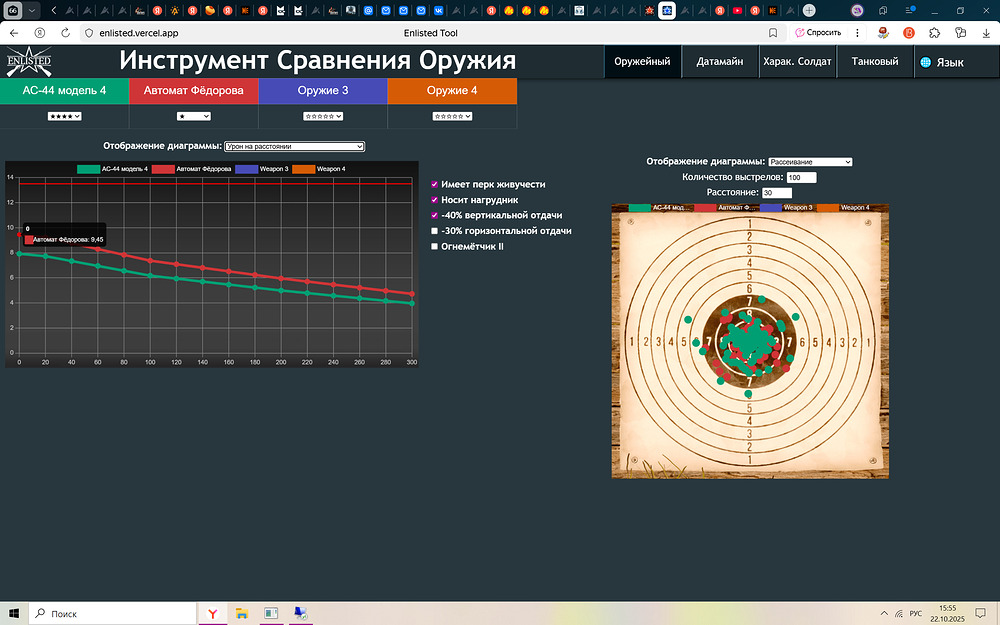Open the star rating dropdown under АС-44 модель 4
Screen dimensions: 1000x625
tap(64, 116)
